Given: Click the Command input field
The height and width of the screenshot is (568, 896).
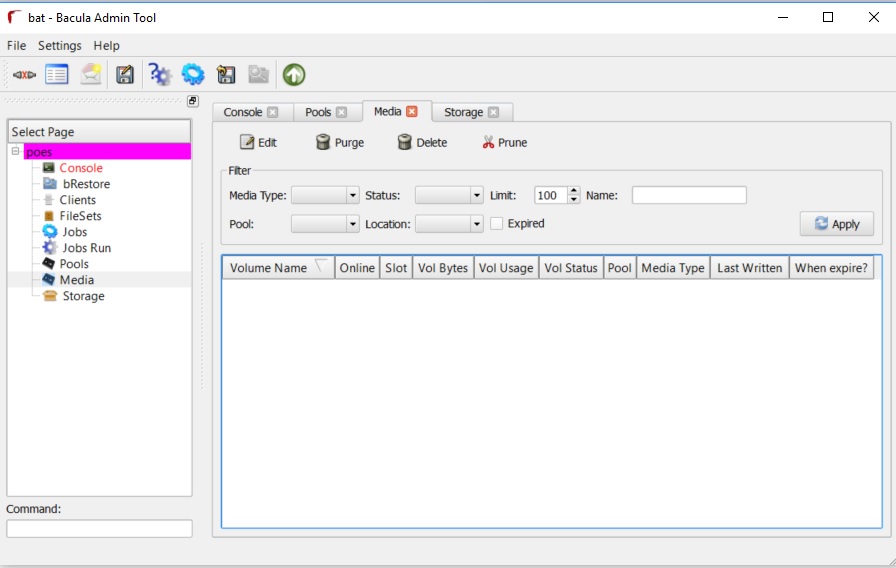Looking at the screenshot, I should [99, 529].
